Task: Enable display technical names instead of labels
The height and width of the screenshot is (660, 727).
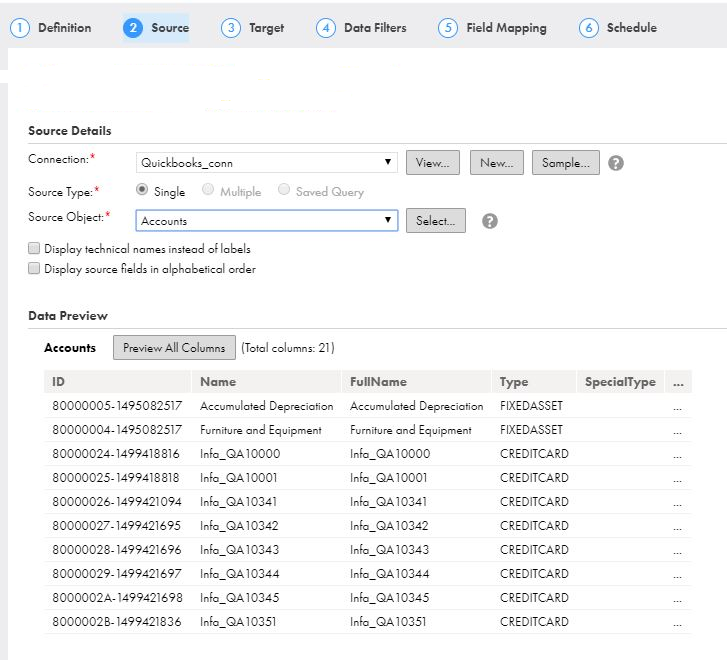Action: click(x=34, y=248)
